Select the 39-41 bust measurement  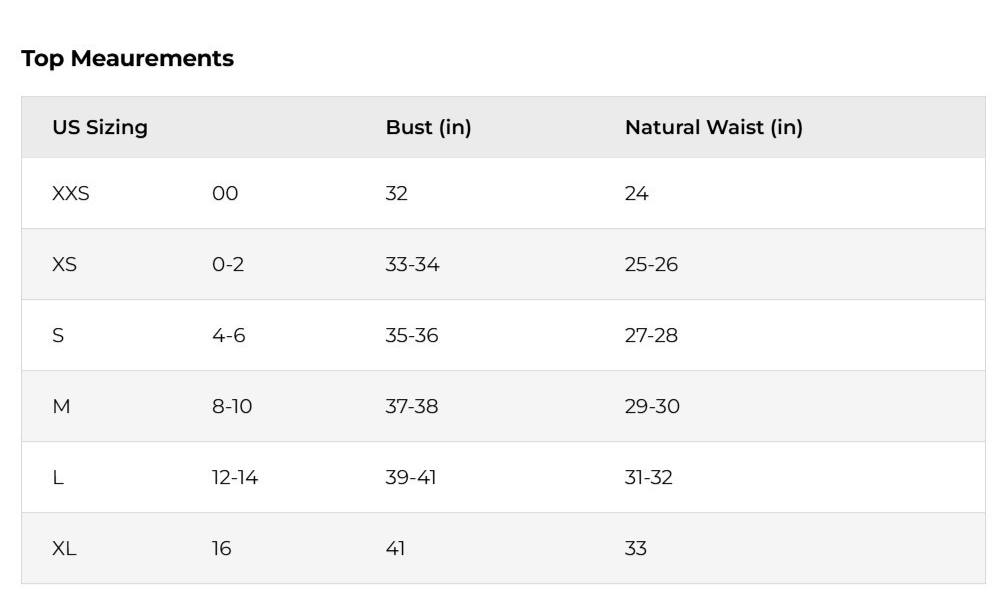pos(411,478)
